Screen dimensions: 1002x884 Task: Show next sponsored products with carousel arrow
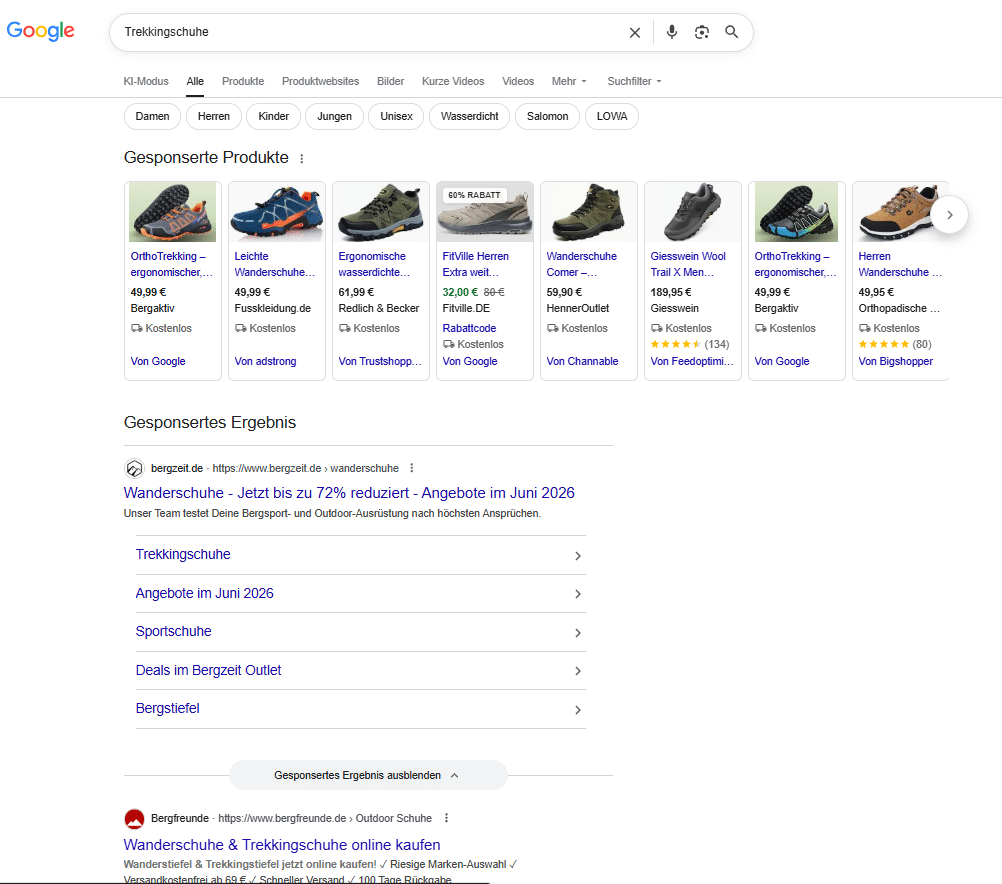[950, 215]
